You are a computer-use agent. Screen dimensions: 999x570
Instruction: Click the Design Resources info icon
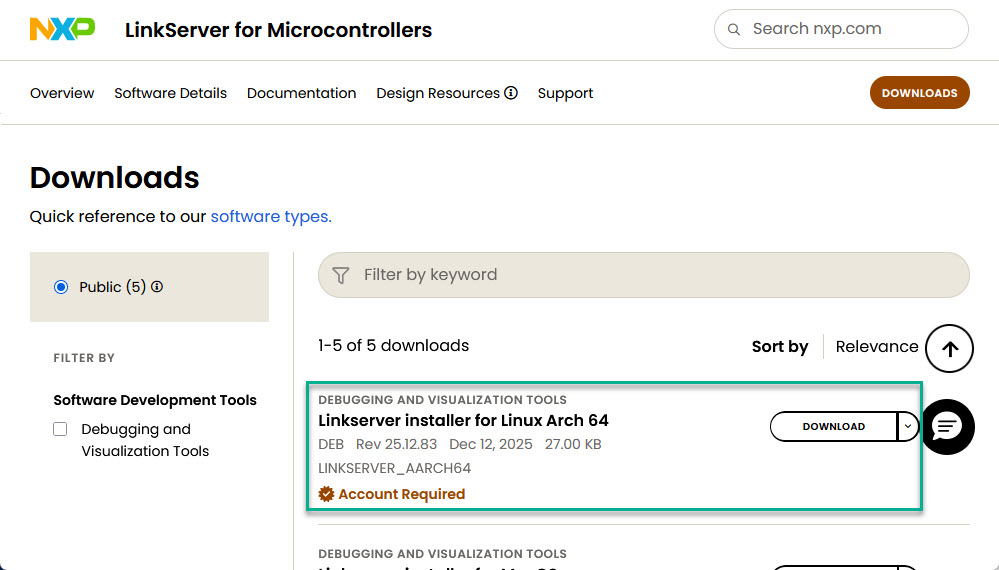(511, 93)
